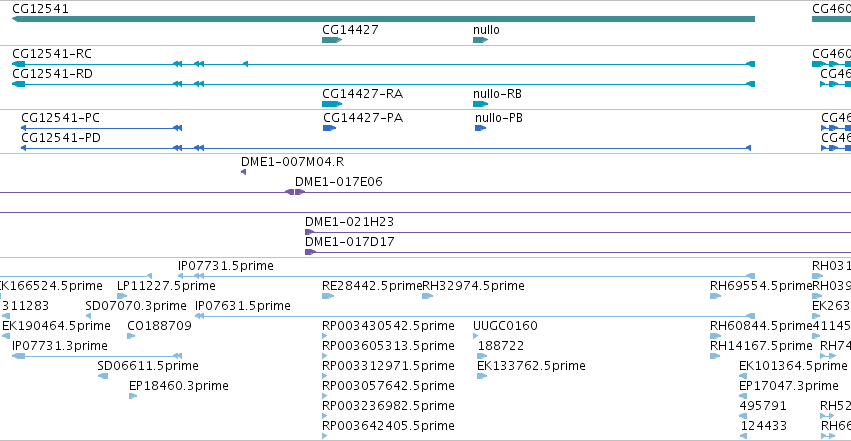Select the RH60844.5prime label
The width and height of the screenshot is (851, 441).
(761, 326)
